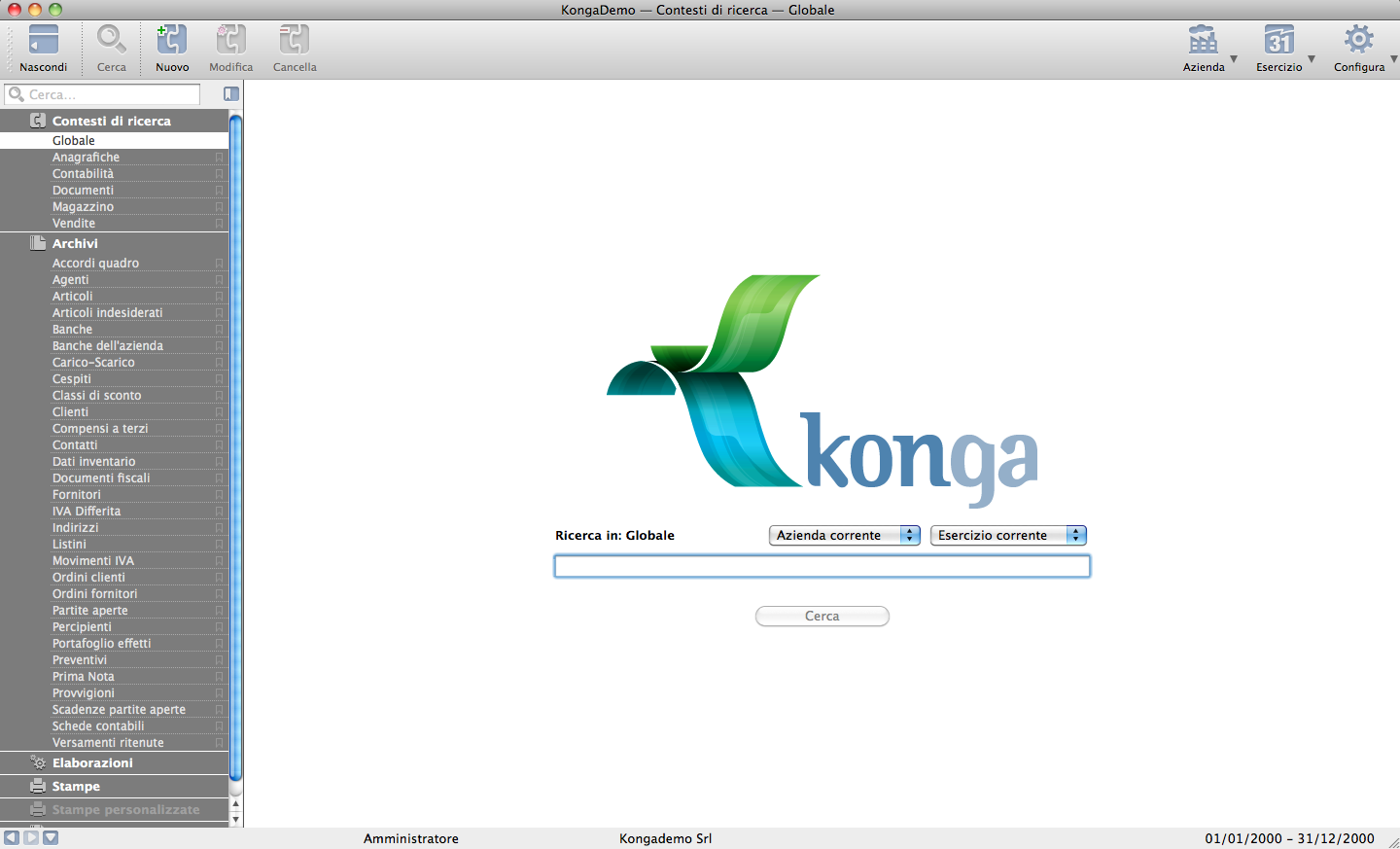Screen dimensions: 1400x849
Task: Open the Esercizio calendar icon
Action: tap(1278, 41)
